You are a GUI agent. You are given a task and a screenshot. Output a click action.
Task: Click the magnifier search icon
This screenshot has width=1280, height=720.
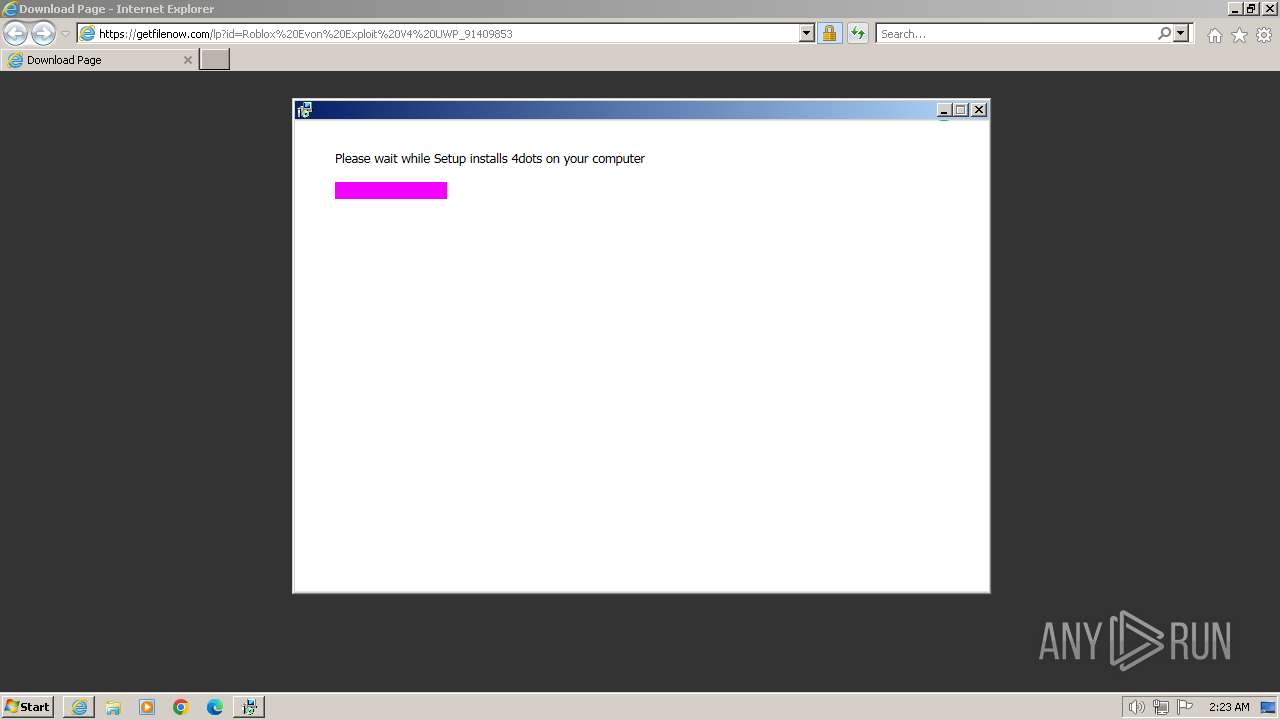[x=1164, y=33]
